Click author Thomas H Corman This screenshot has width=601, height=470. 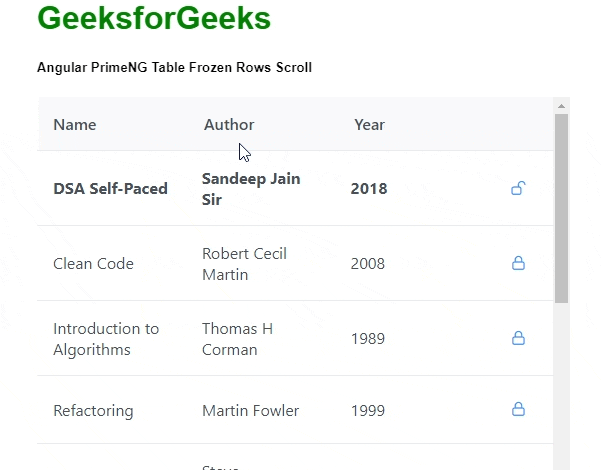[237, 339]
